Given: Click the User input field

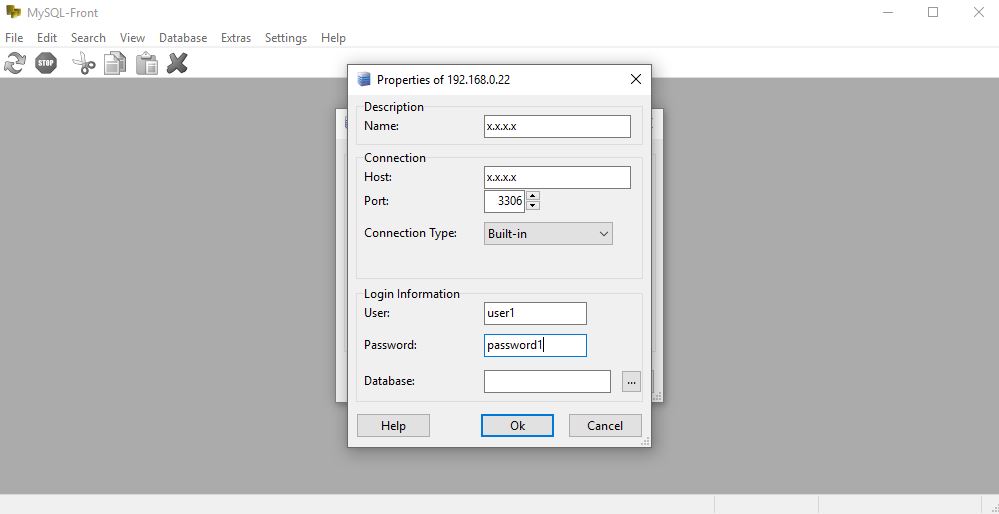Looking at the screenshot, I should tap(535, 313).
